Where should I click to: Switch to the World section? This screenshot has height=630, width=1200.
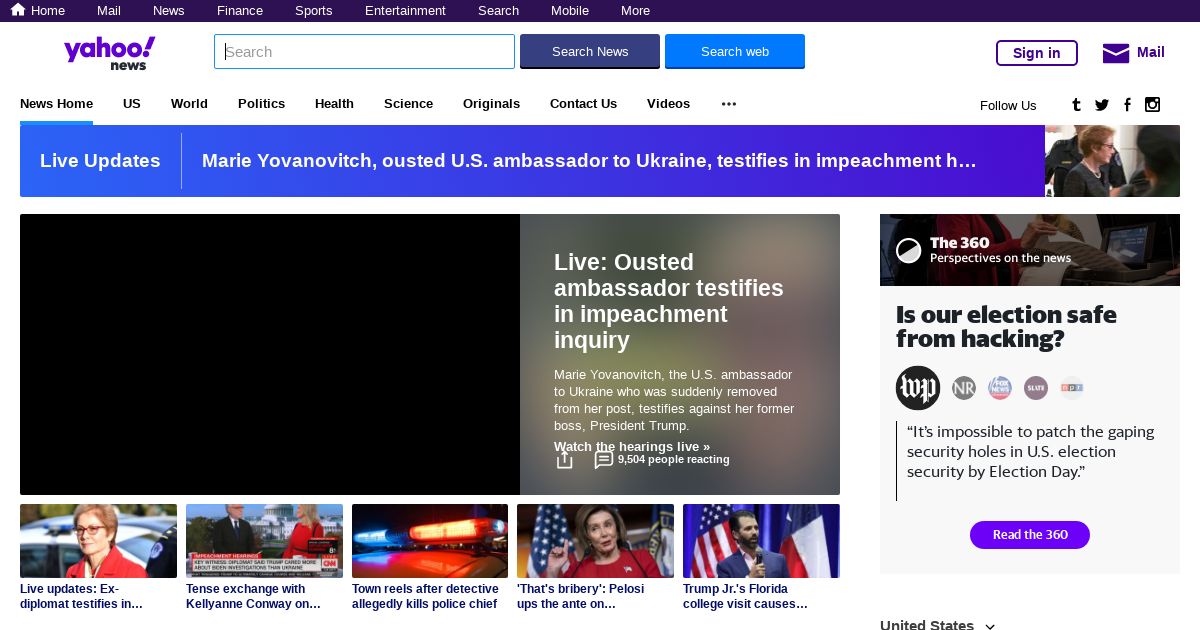point(189,104)
